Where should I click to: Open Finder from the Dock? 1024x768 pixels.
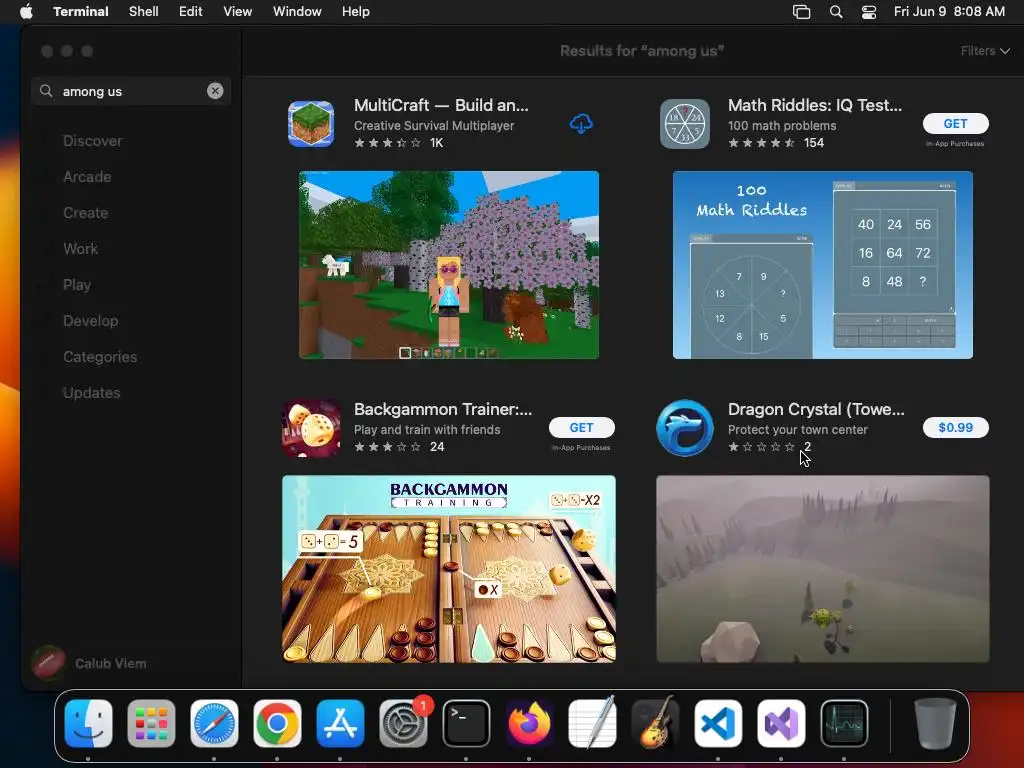[x=88, y=724]
